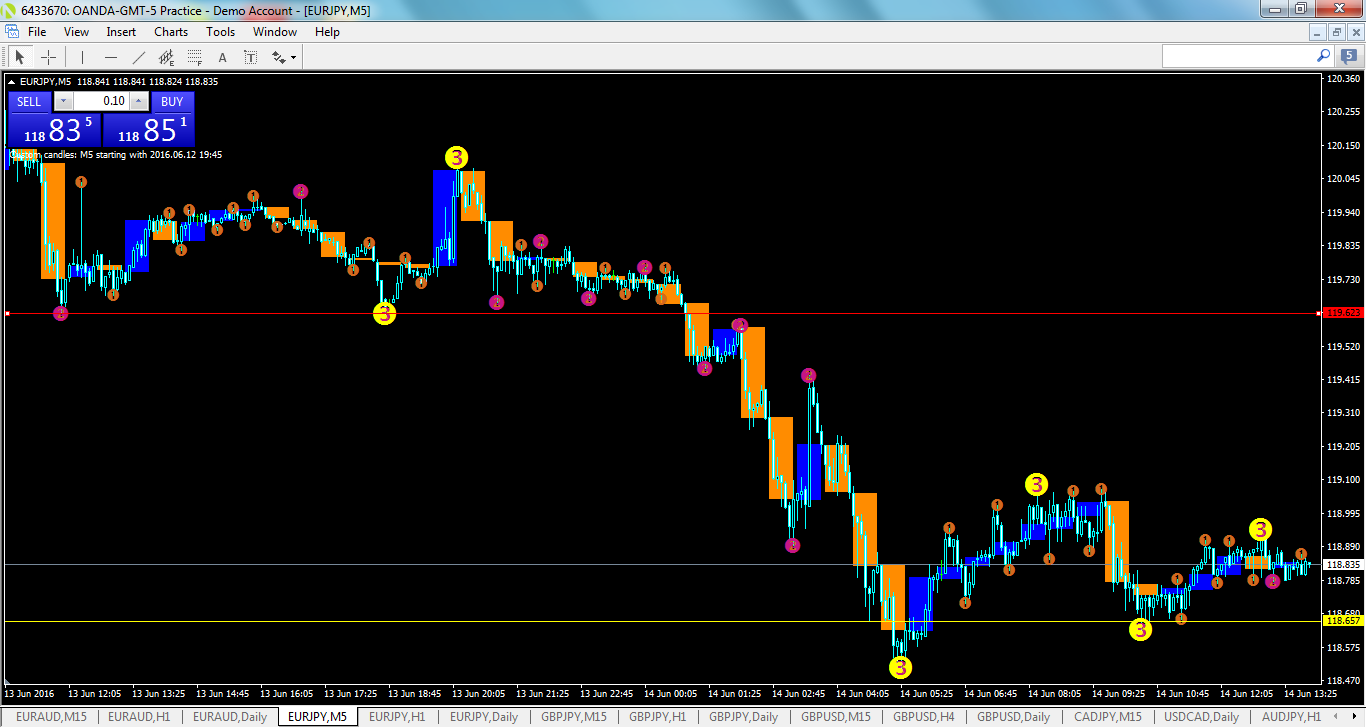Screen dimensions: 1366x728
Task: Select the Text annotation tool
Action: click(222, 56)
